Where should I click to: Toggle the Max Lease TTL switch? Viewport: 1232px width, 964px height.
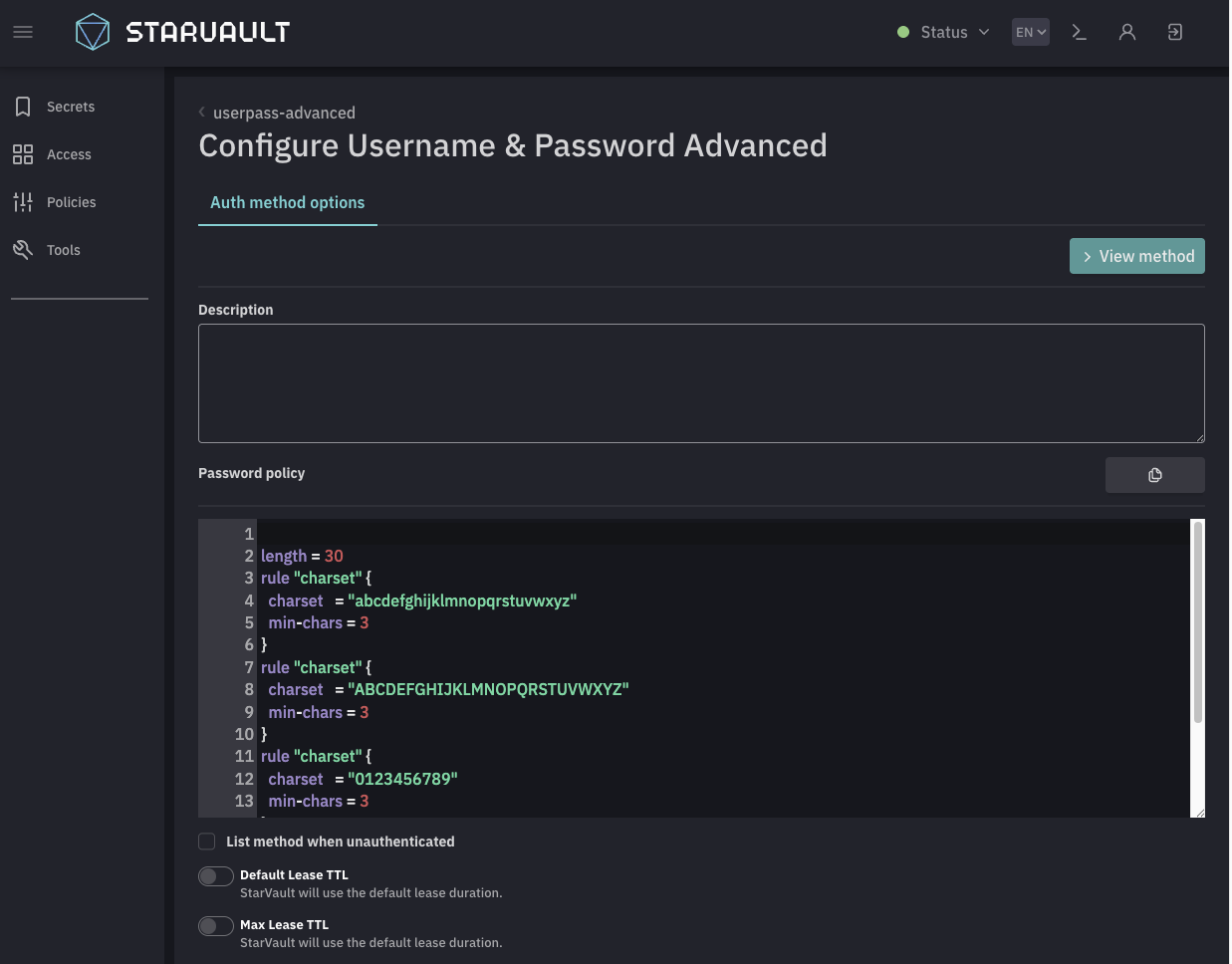(216, 926)
